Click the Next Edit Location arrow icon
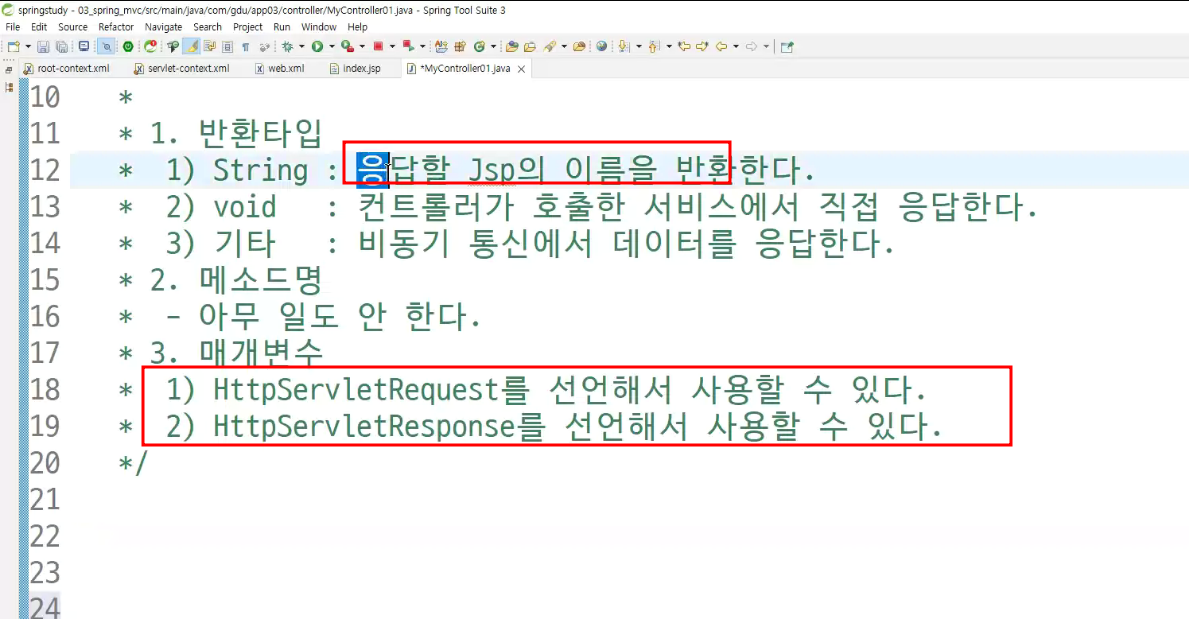Screen dimensions: 1189x619 (701, 47)
